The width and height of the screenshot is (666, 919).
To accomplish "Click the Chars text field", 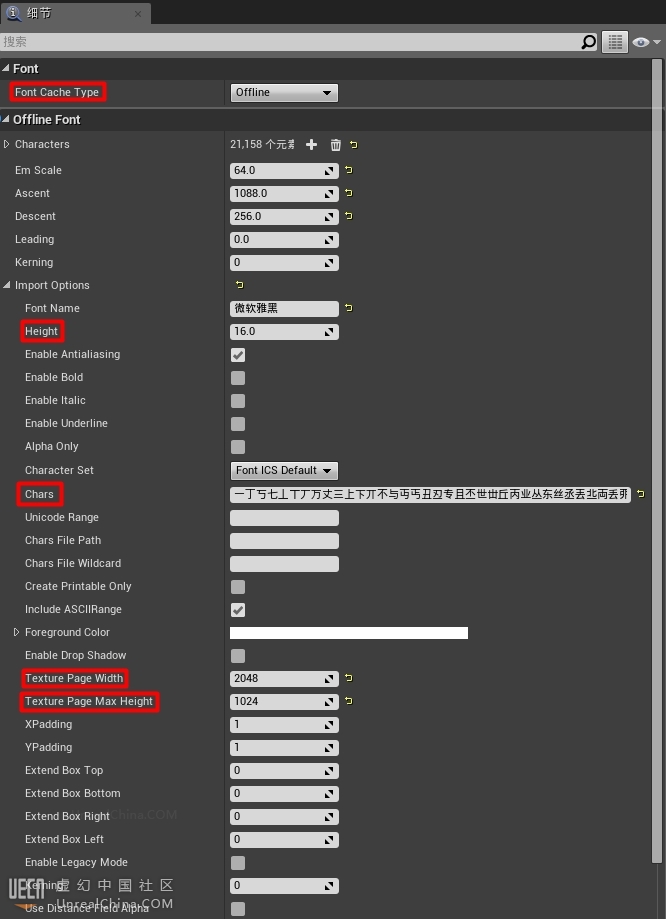I will click(430, 494).
